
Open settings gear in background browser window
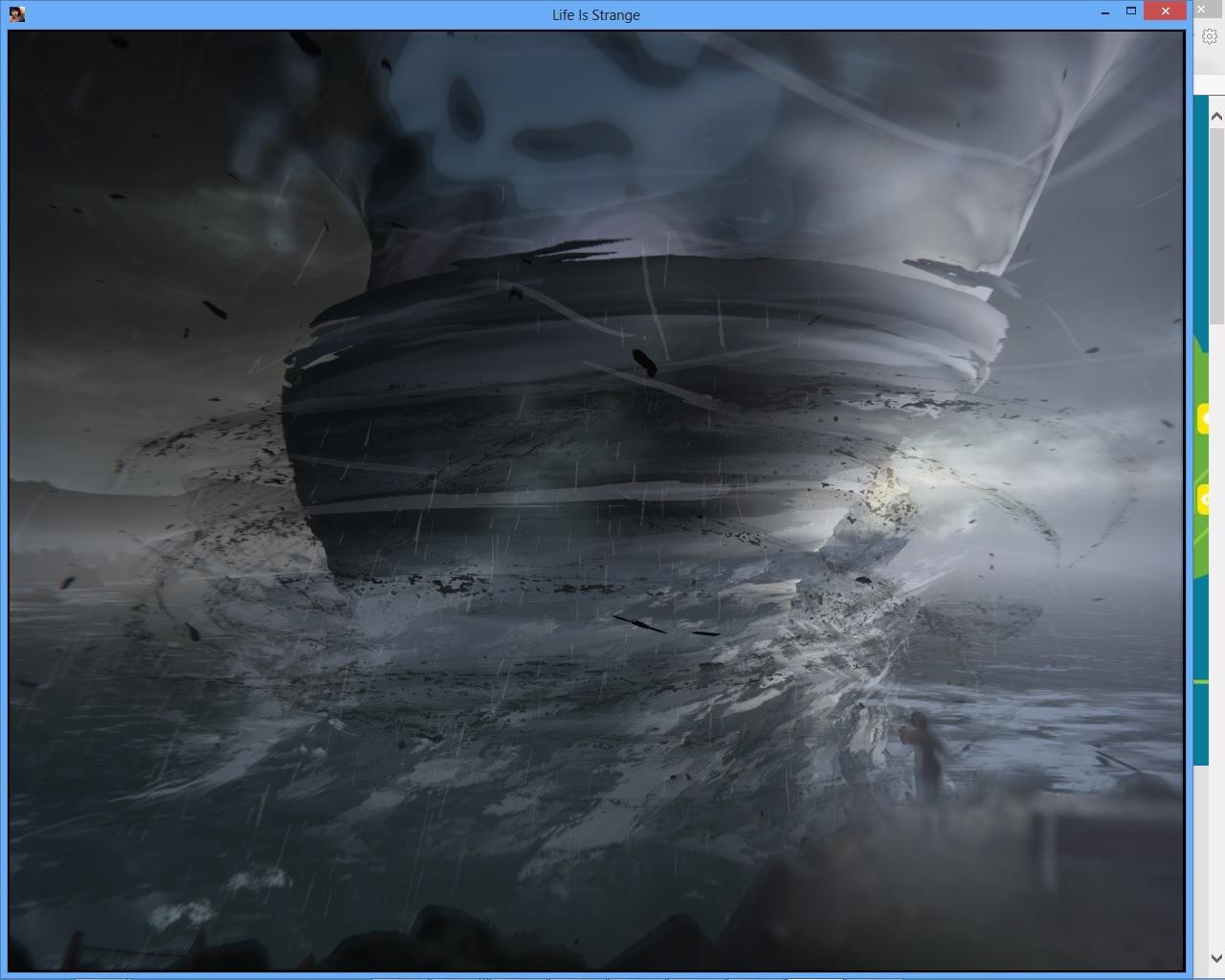pos(1210,37)
